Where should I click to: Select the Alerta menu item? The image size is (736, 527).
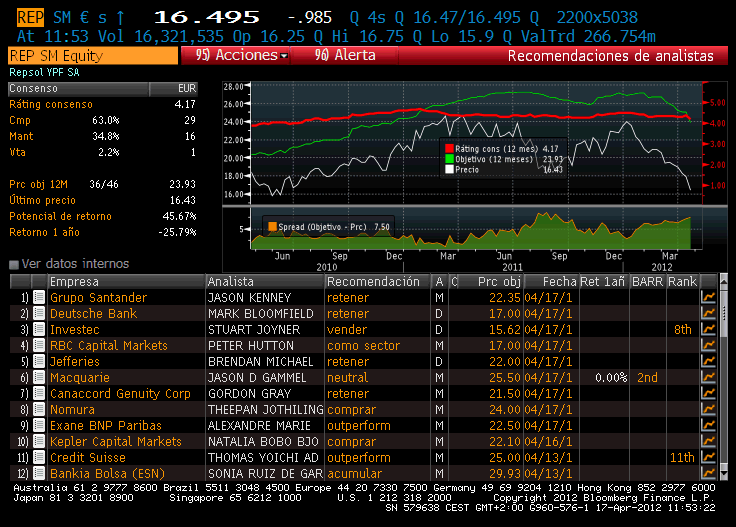(x=347, y=55)
